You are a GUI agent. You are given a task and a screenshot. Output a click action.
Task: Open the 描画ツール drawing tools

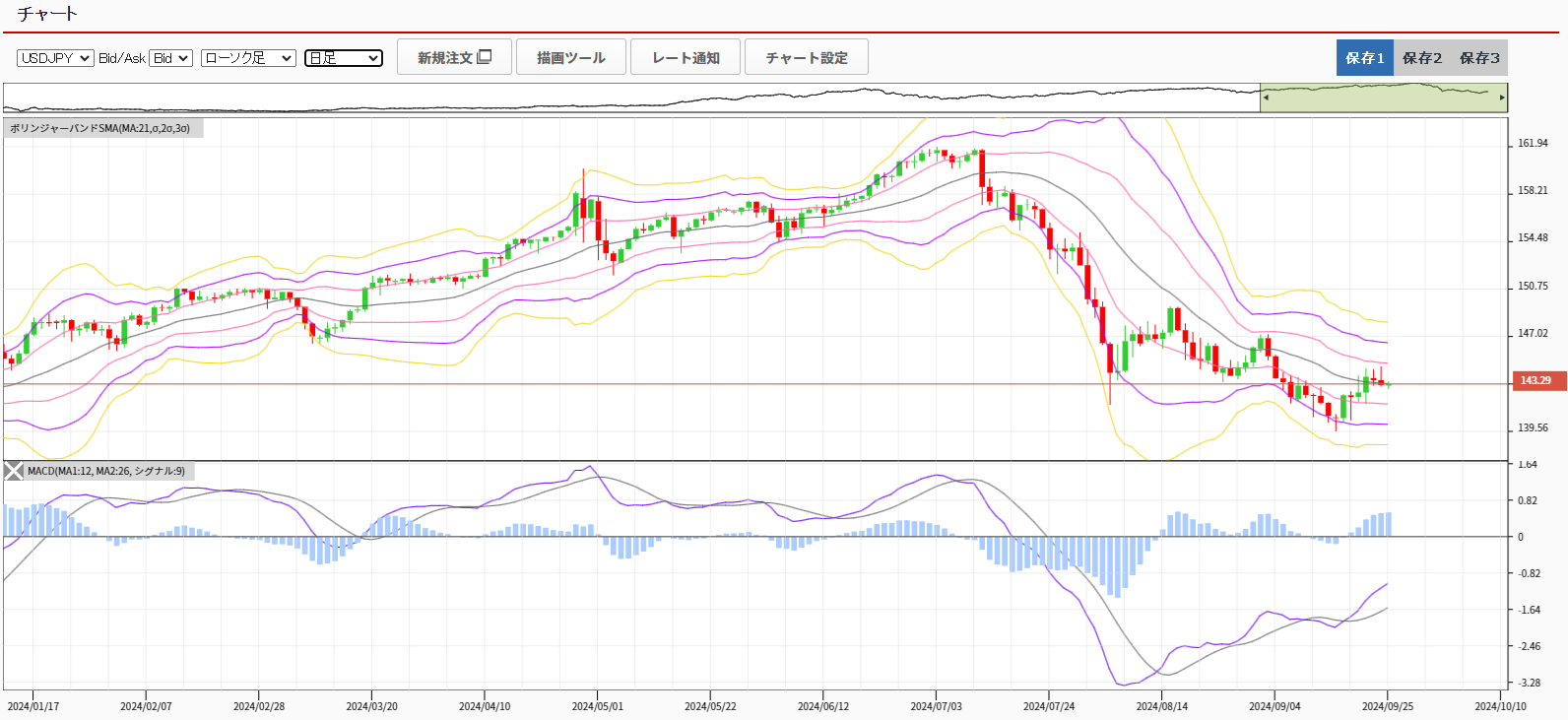point(571,57)
